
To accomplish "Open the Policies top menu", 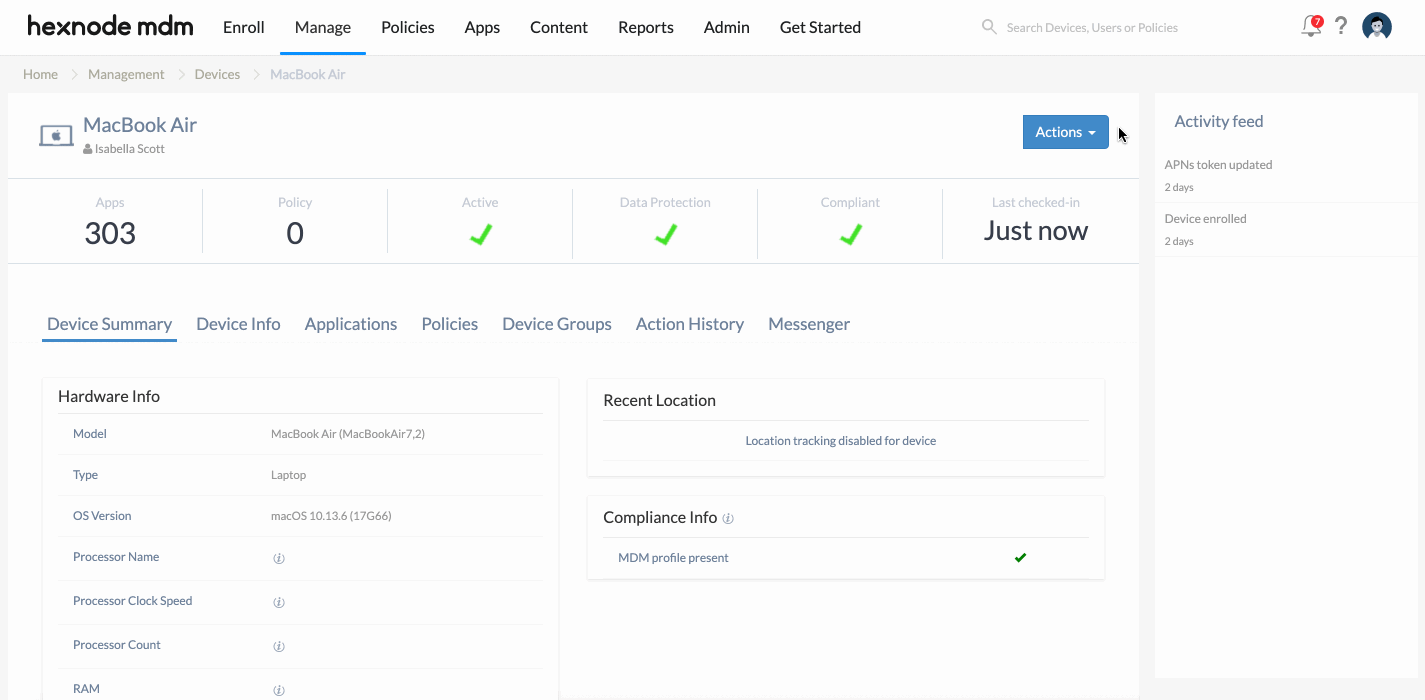I will pyautogui.click(x=408, y=27).
